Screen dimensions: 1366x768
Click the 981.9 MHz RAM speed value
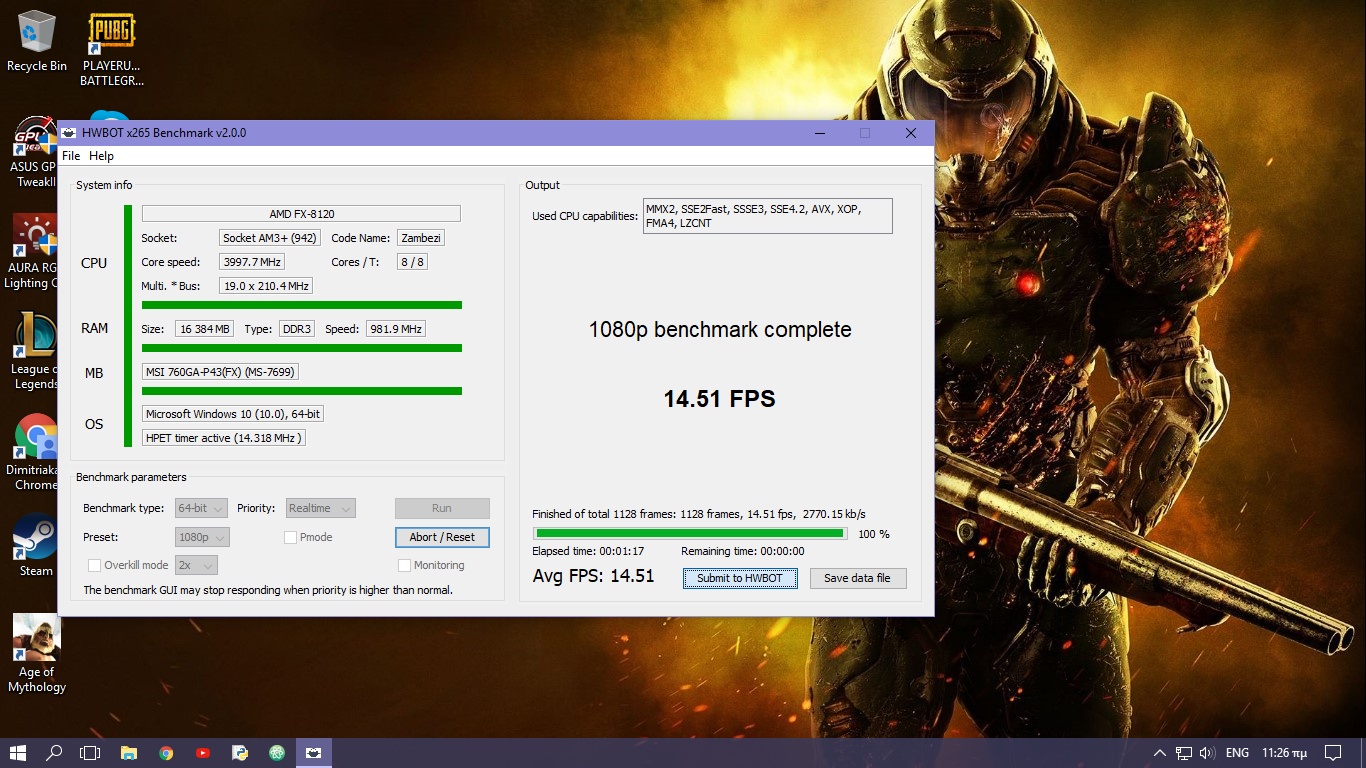(x=396, y=329)
